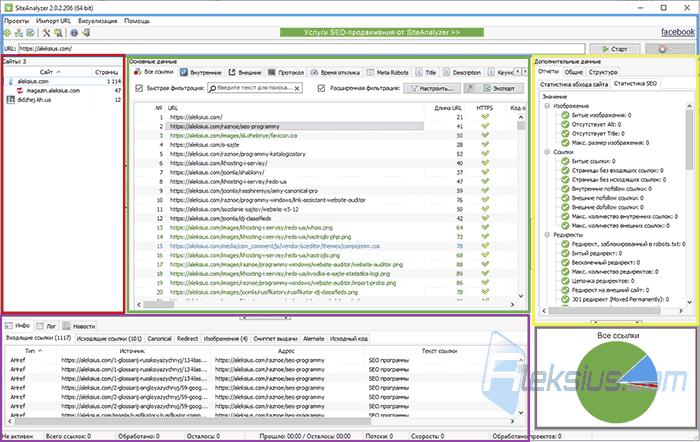Open the Помощь menu
Viewport: 700px width, 442px height.
coord(137,21)
